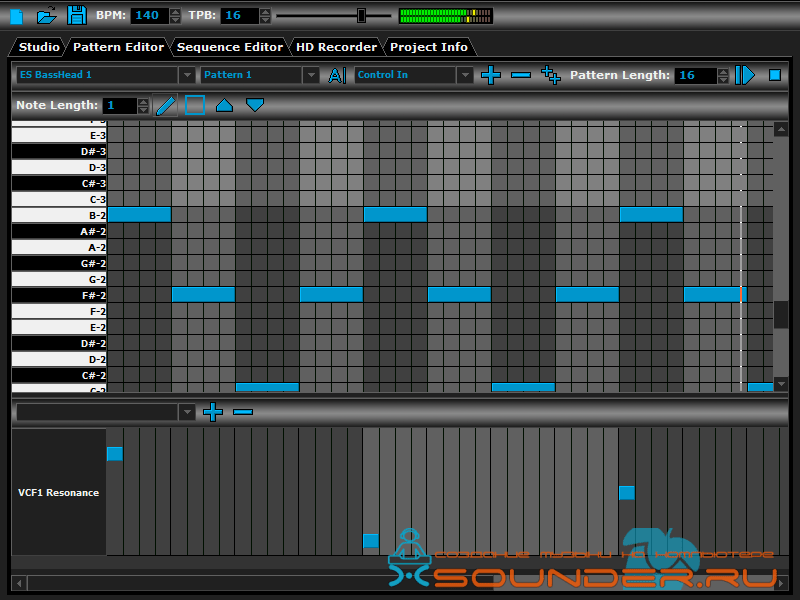The width and height of the screenshot is (800, 600).
Task: Clone pattern with double-plus icon
Action: (551, 75)
